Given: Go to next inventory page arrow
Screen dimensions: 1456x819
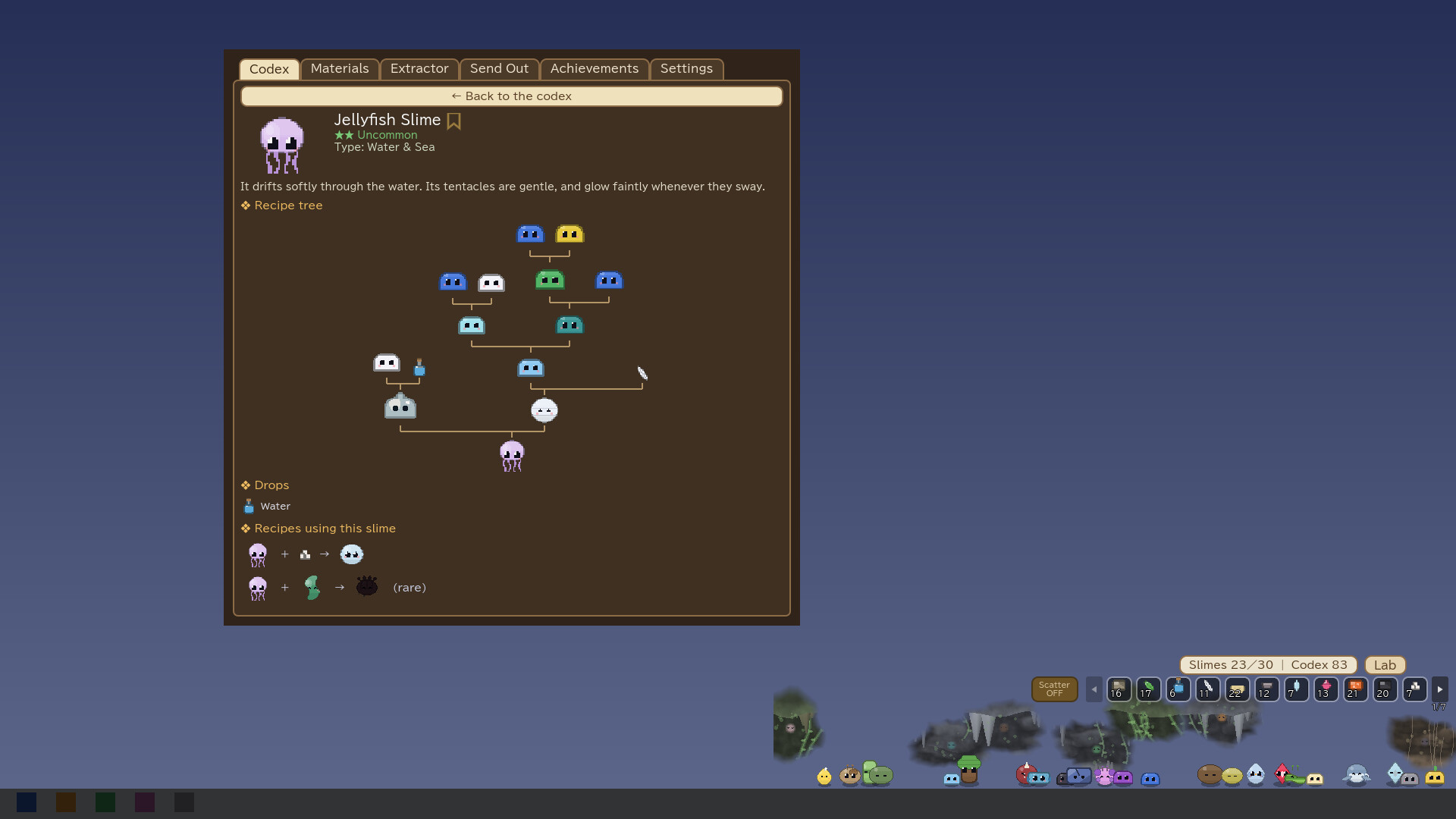Looking at the screenshot, I should pyautogui.click(x=1439, y=689).
